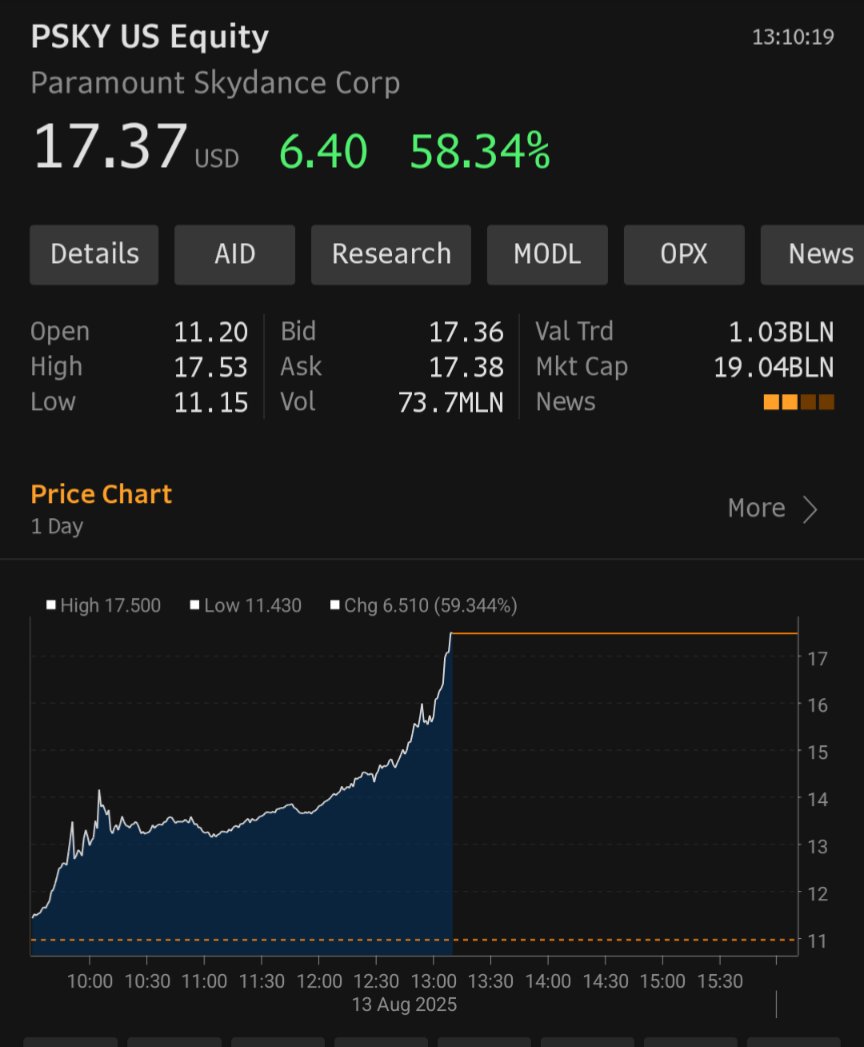
Task: Expand chart via the More chevron arrow
Action: click(x=810, y=509)
